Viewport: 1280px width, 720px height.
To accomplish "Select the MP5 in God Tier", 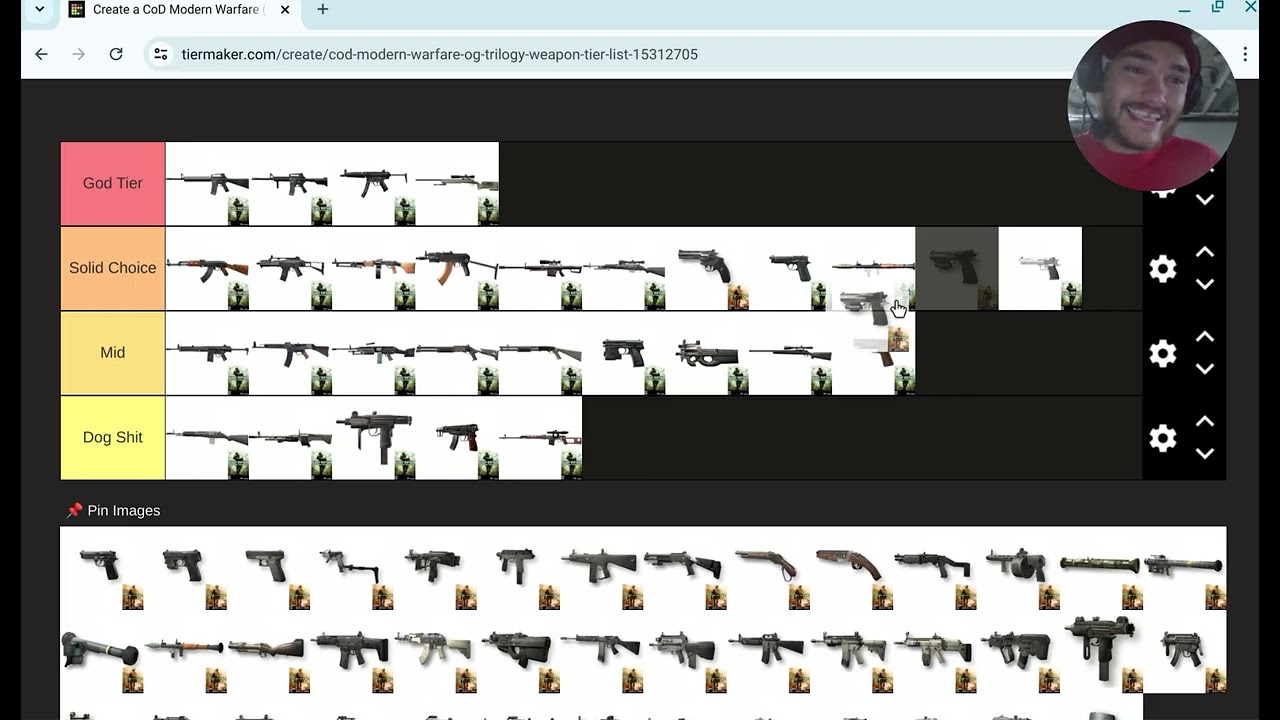I will [374, 183].
